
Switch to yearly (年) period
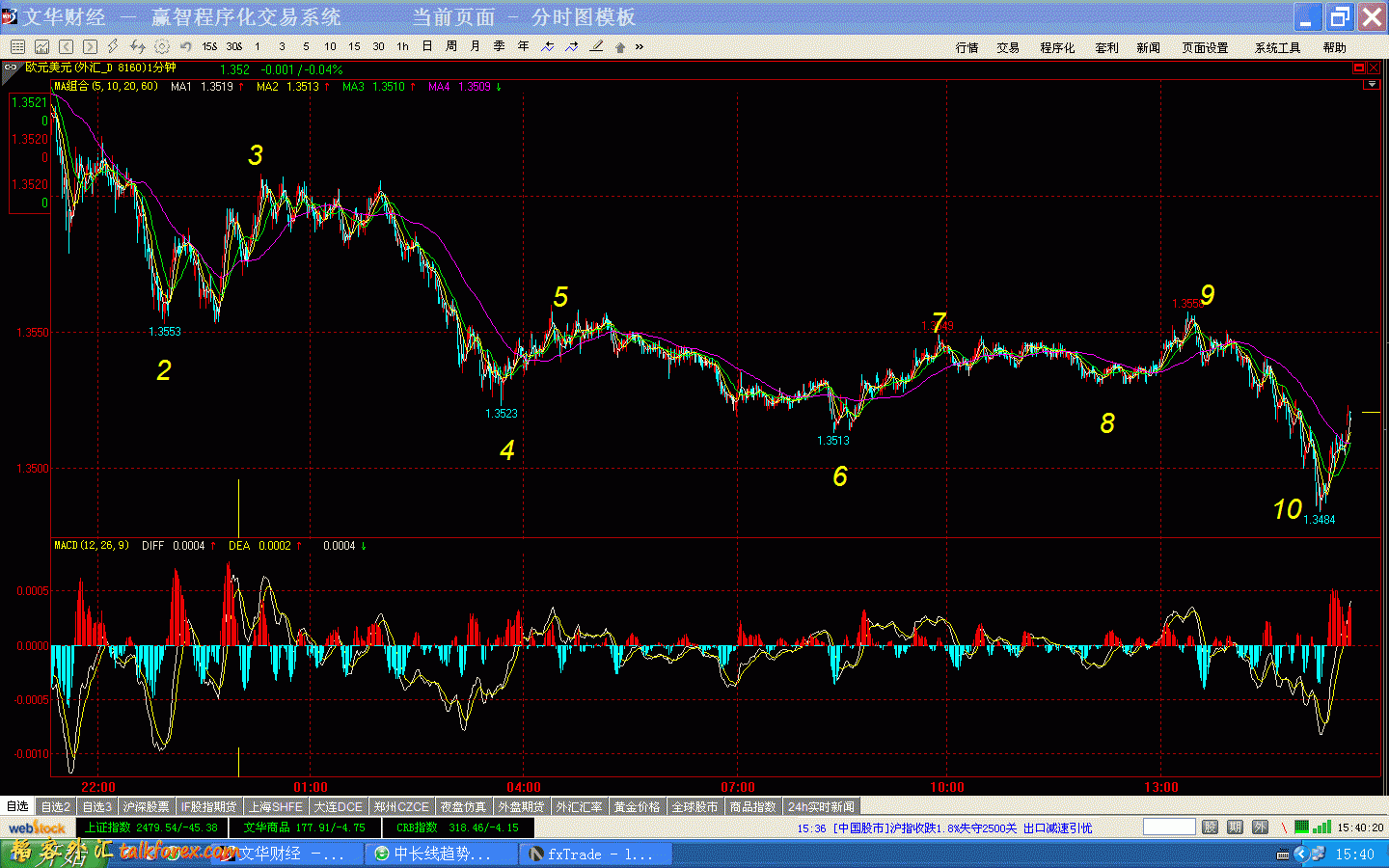[523, 46]
